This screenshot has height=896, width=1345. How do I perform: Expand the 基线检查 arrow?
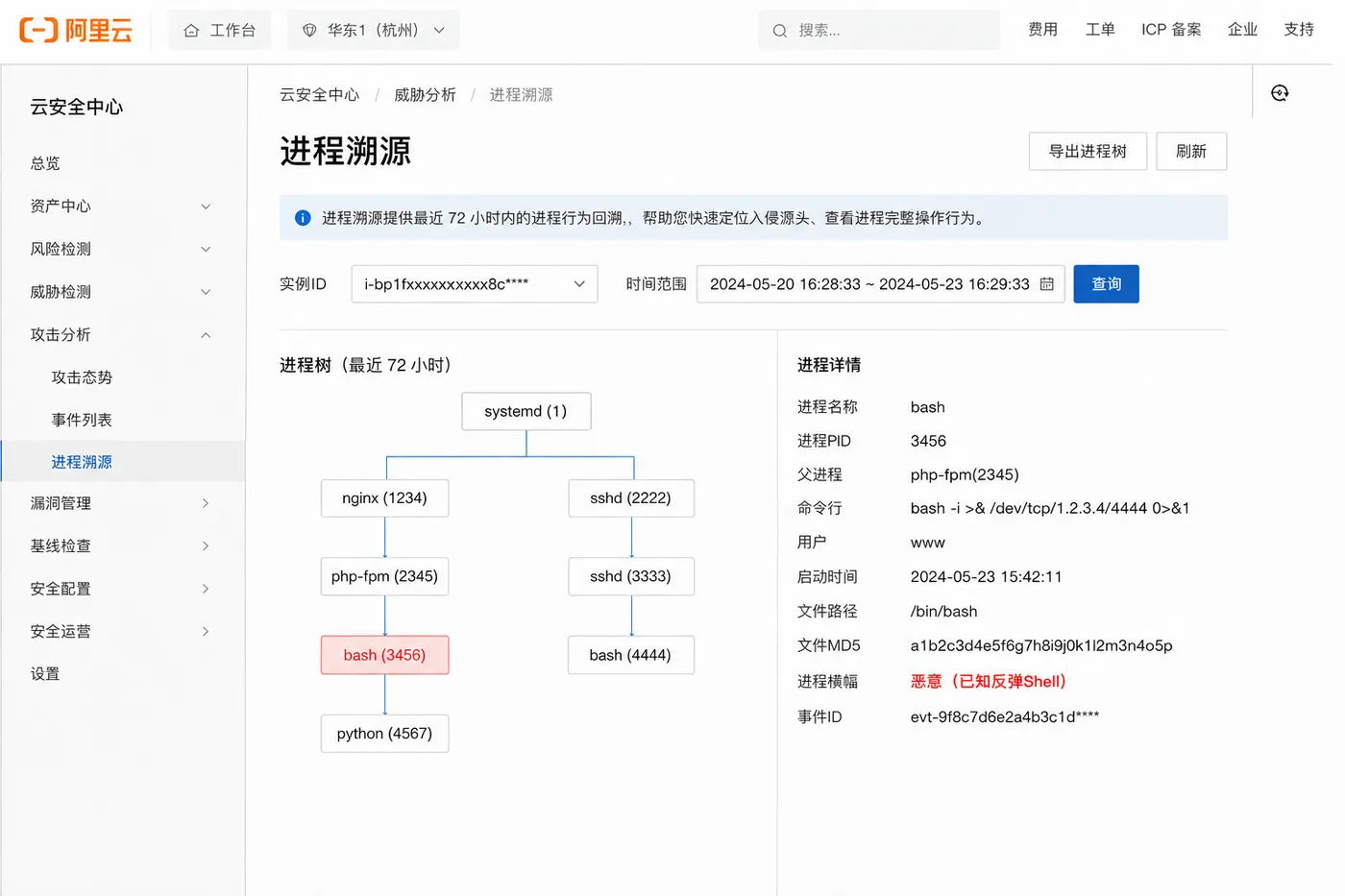tap(206, 546)
